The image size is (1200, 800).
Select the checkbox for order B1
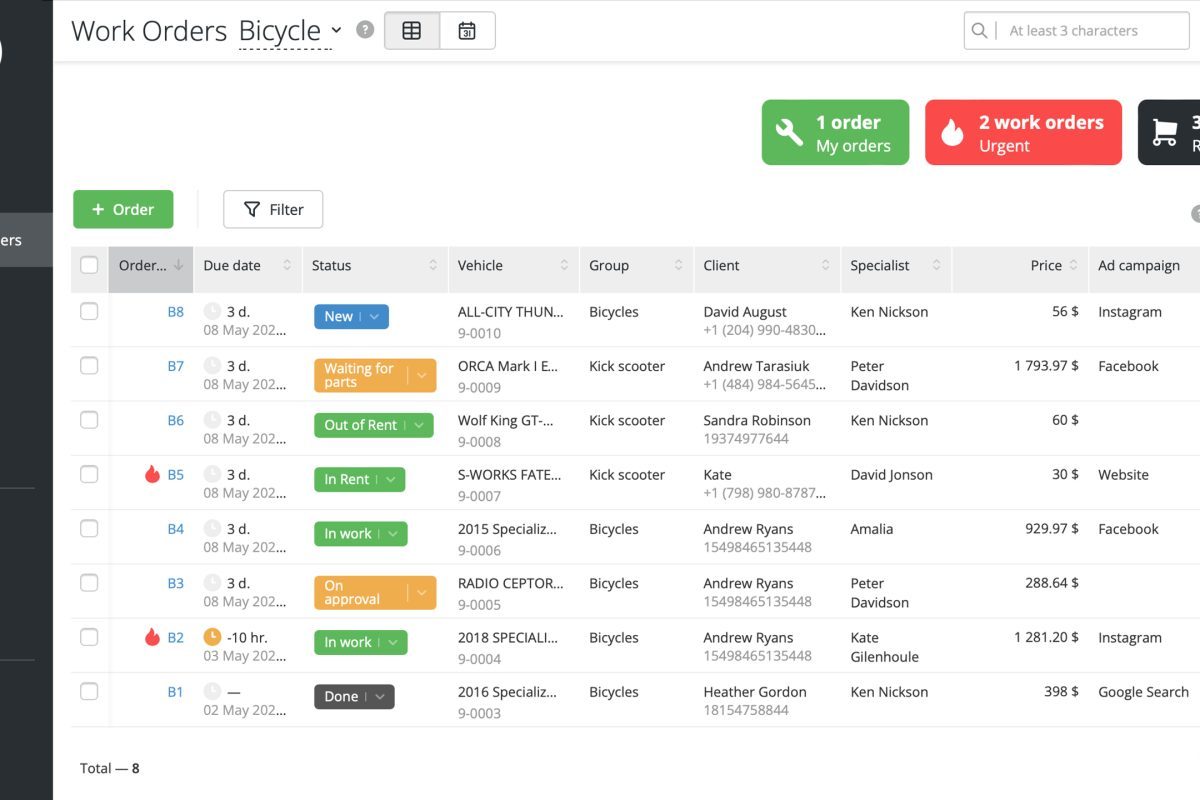click(89, 691)
